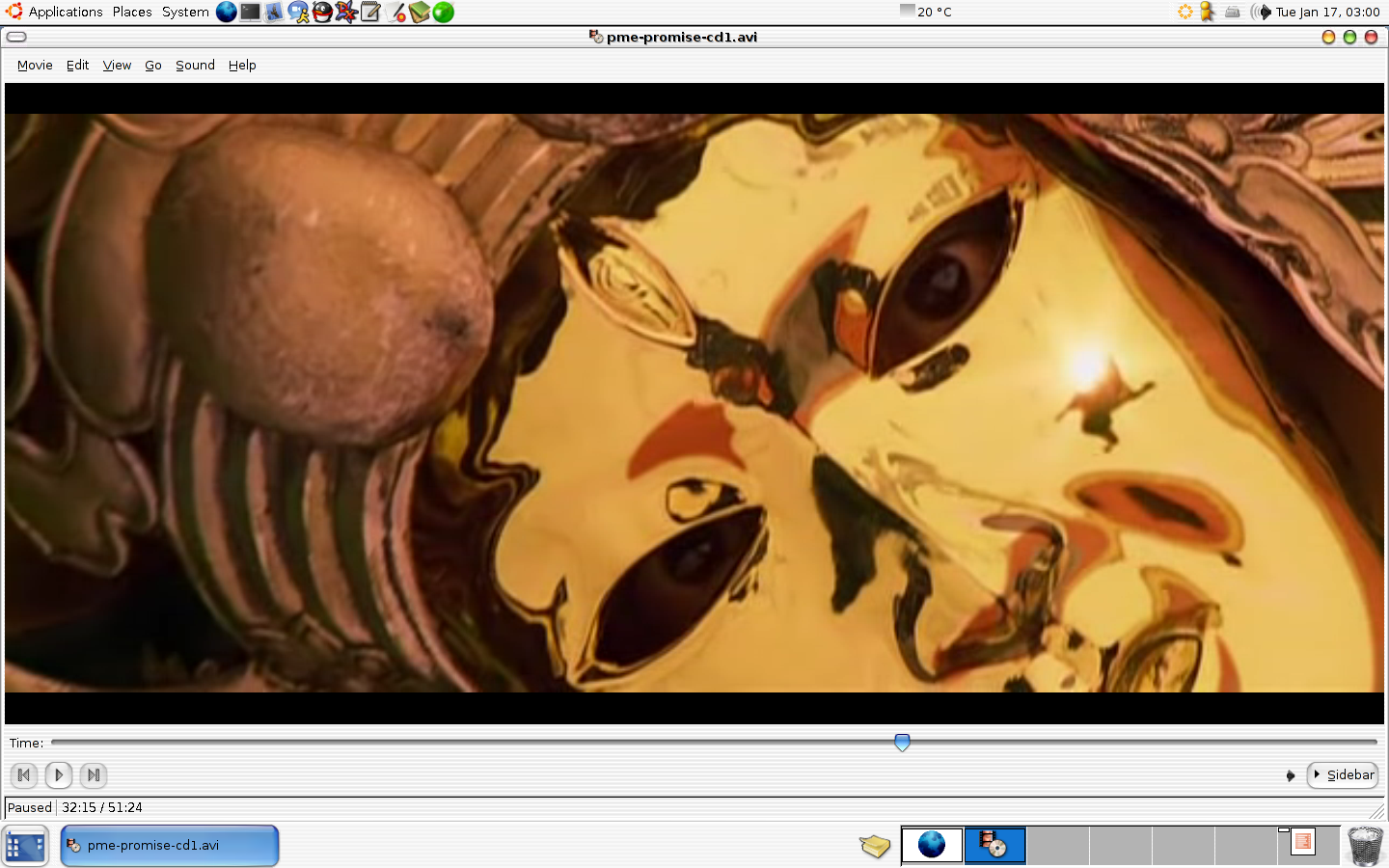The width and height of the screenshot is (1389, 868).
Task: Click the 20 °C weather applet
Action: [x=926, y=12]
